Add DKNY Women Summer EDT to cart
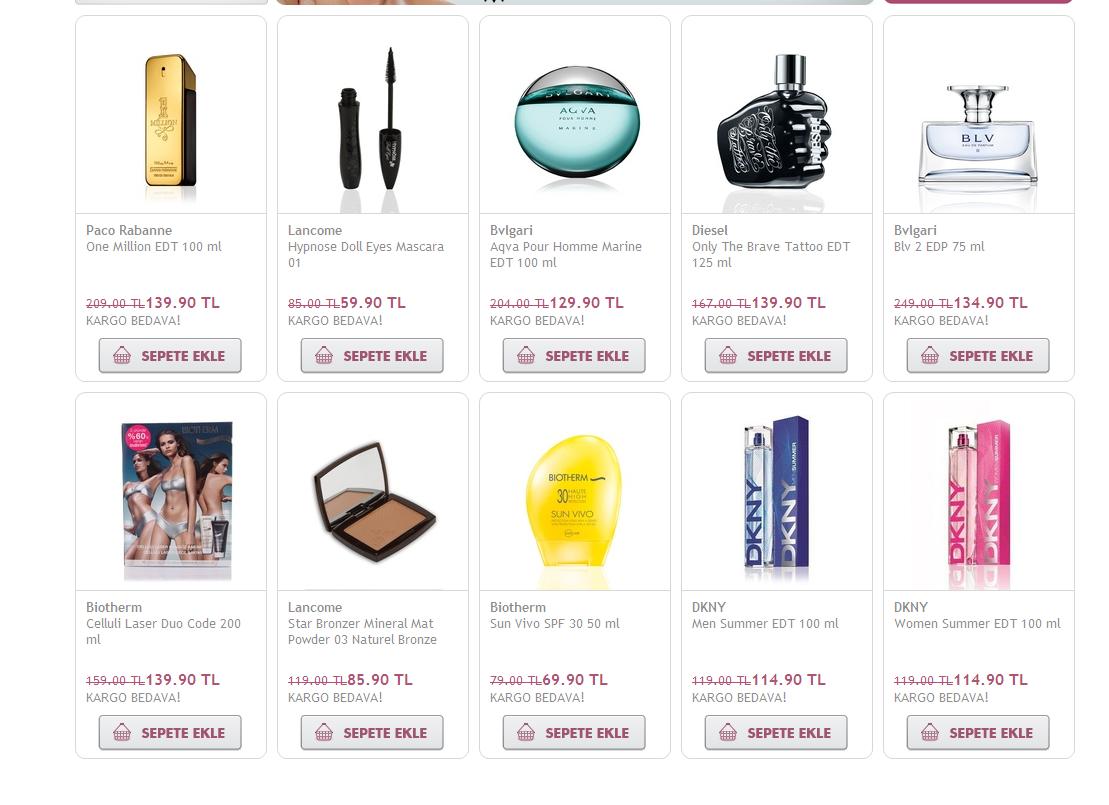Screen dimensions: 1109x805 [x=978, y=733]
